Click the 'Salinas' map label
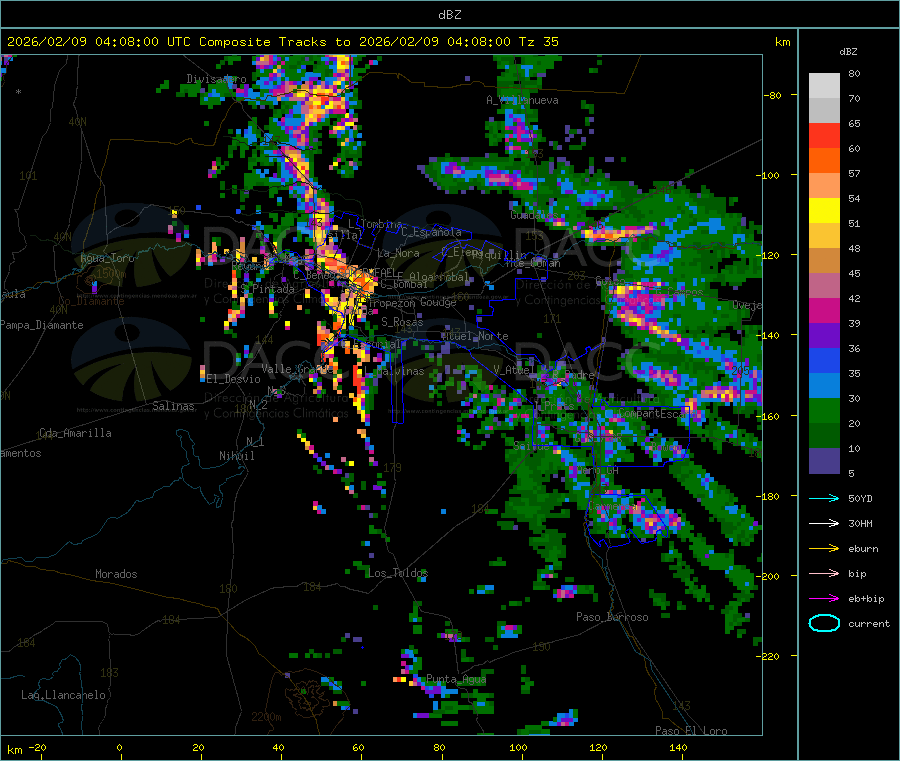 coord(173,406)
